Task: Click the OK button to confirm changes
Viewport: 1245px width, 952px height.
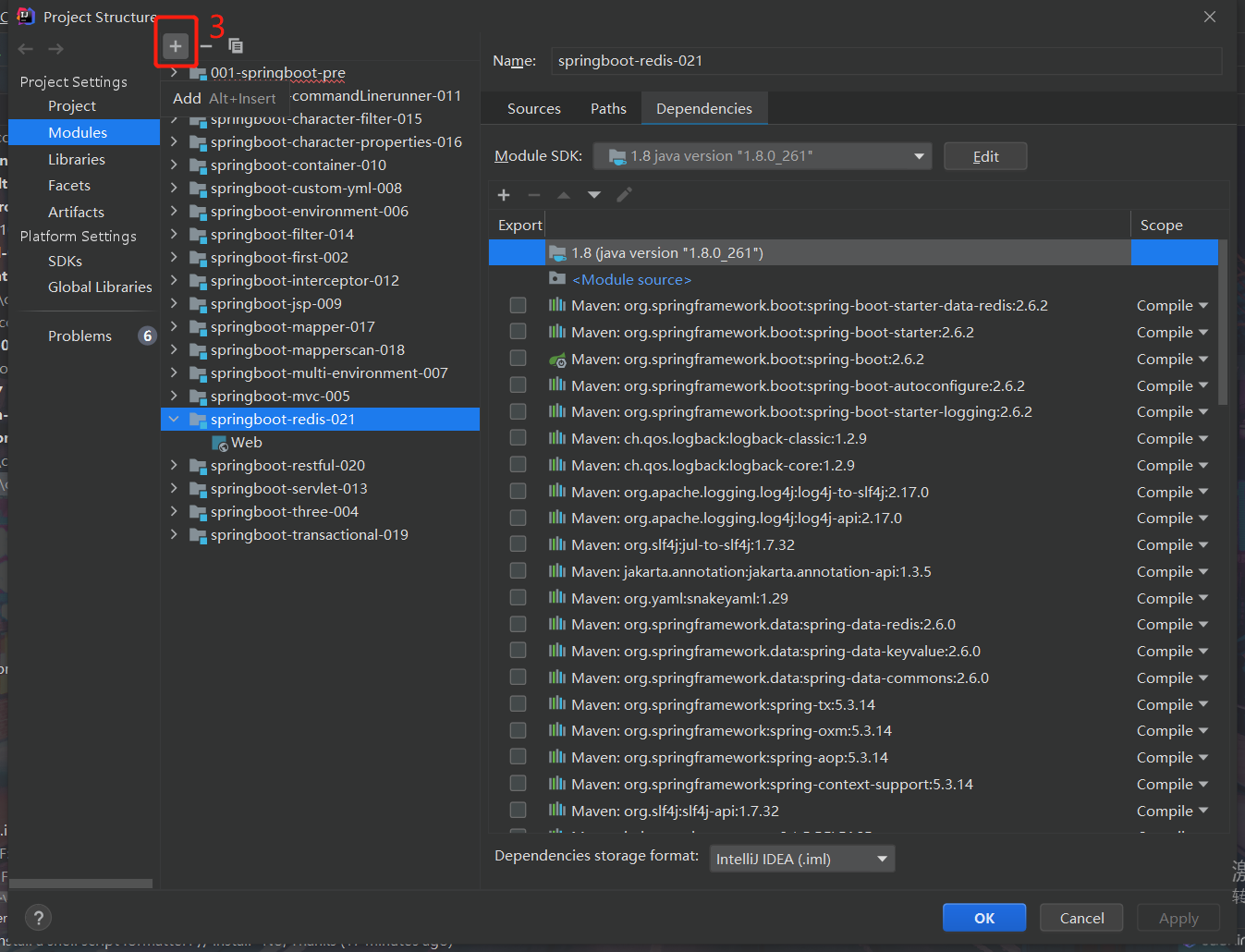Action: click(983, 917)
